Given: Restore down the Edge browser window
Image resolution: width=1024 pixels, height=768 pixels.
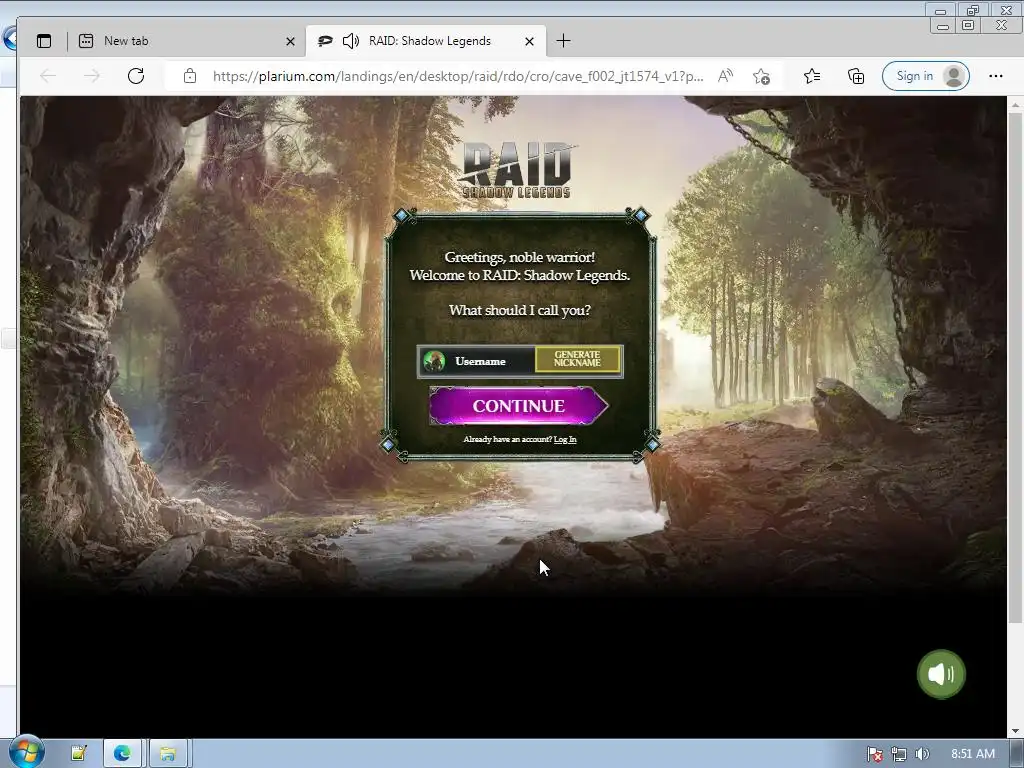Looking at the screenshot, I should pyautogui.click(x=968, y=25).
